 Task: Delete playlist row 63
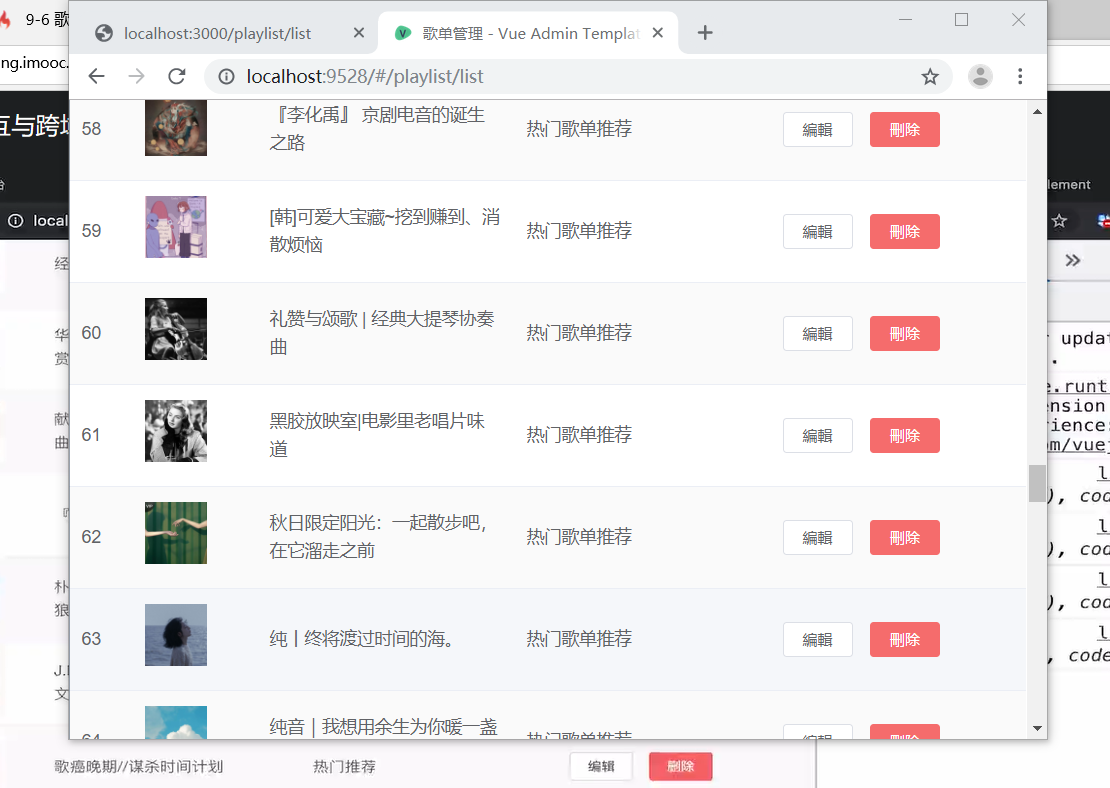coord(905,639)
